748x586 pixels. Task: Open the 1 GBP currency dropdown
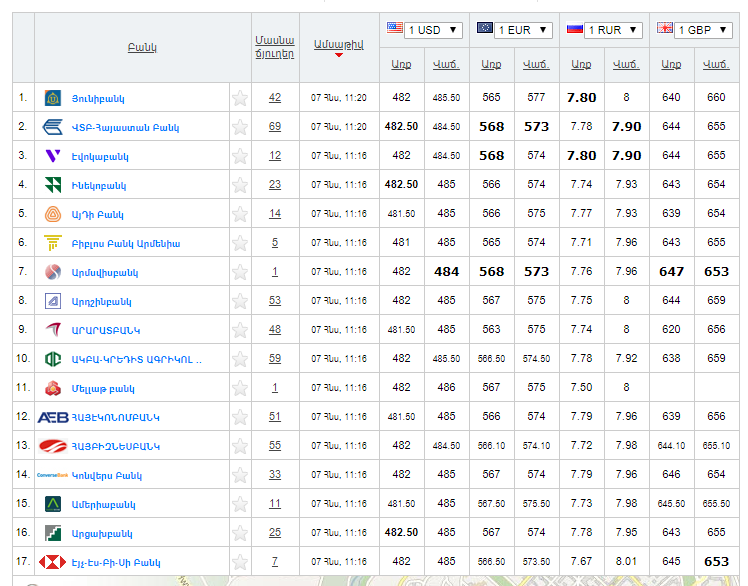(703, 30)
